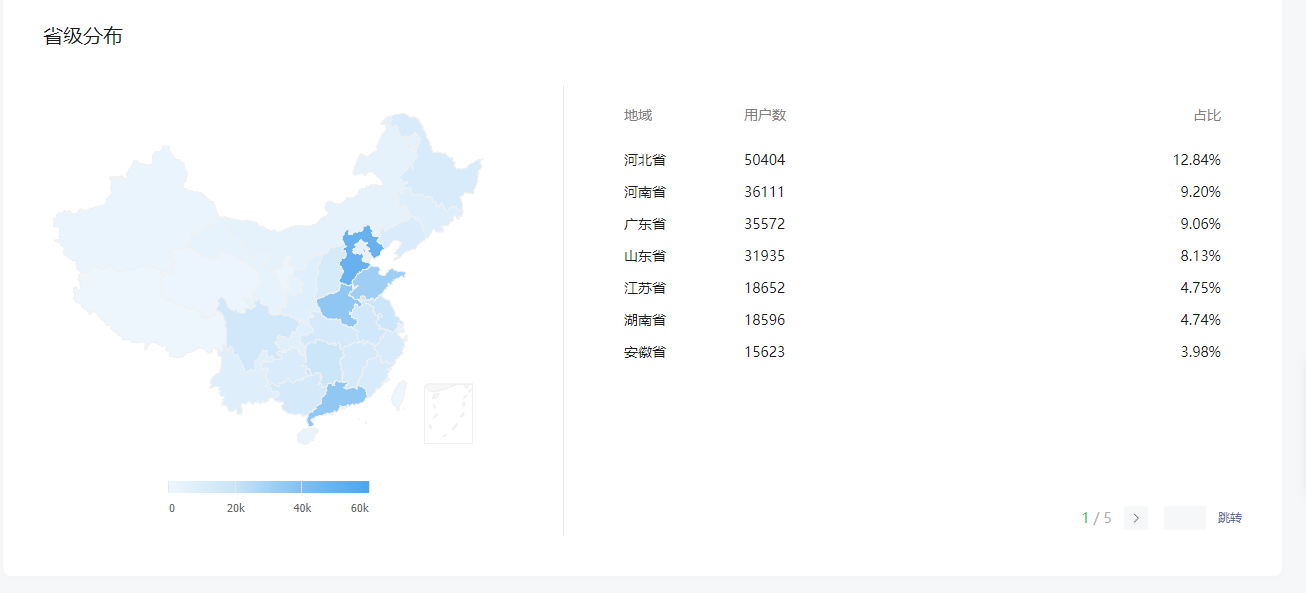The width and height of the screenshot is (1306, 593).
Task: Click the 1 / 5 page indicator
Action: (1097, 518)
